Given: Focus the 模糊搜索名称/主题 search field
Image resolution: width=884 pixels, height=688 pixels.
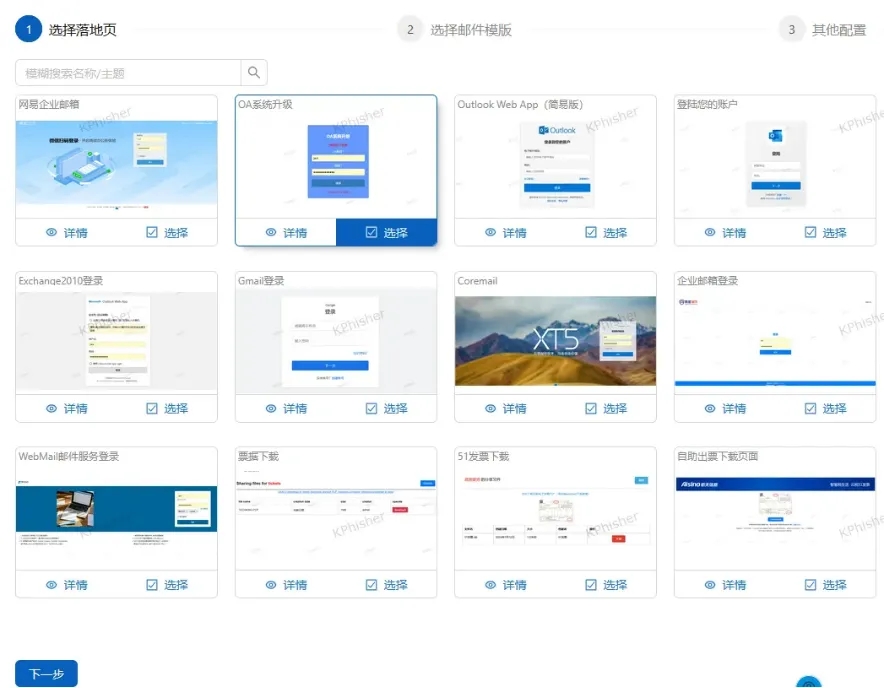Looking at the screenshot, I should (x=128, y=73).
